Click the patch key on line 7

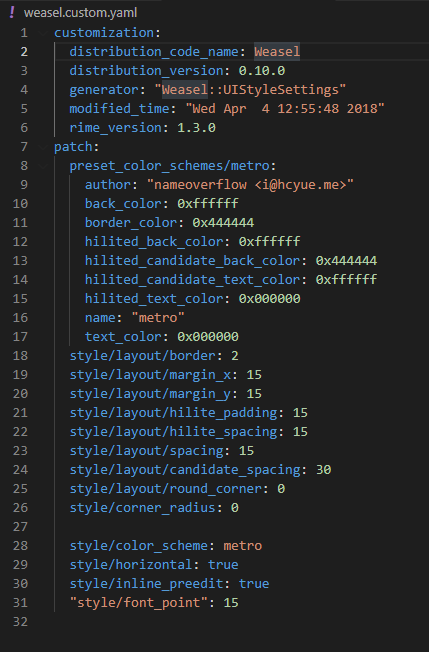(73, 146)
